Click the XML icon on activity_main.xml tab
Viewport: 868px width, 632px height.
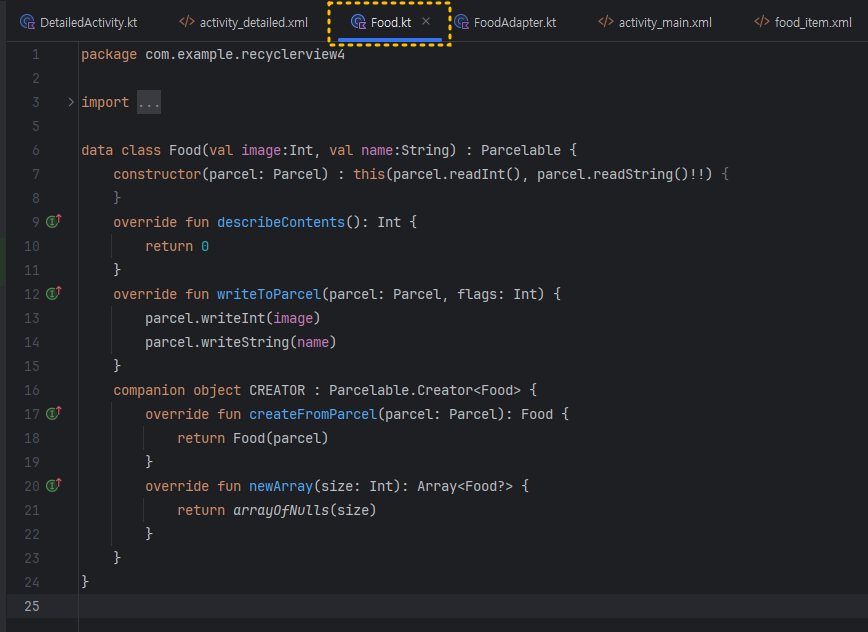[606, 22]
